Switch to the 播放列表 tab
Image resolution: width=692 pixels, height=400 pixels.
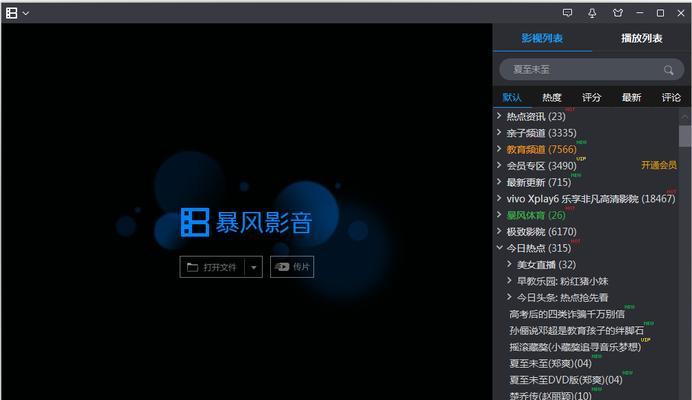click(x=642, y=38)
